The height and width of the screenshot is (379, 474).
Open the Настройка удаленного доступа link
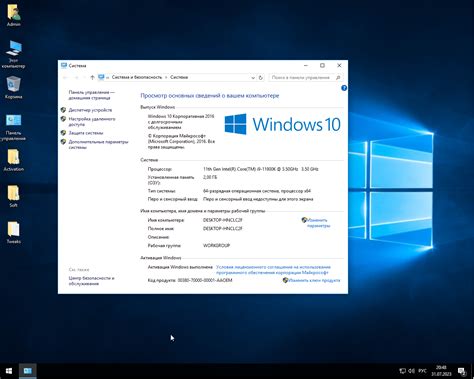point(92,121)
